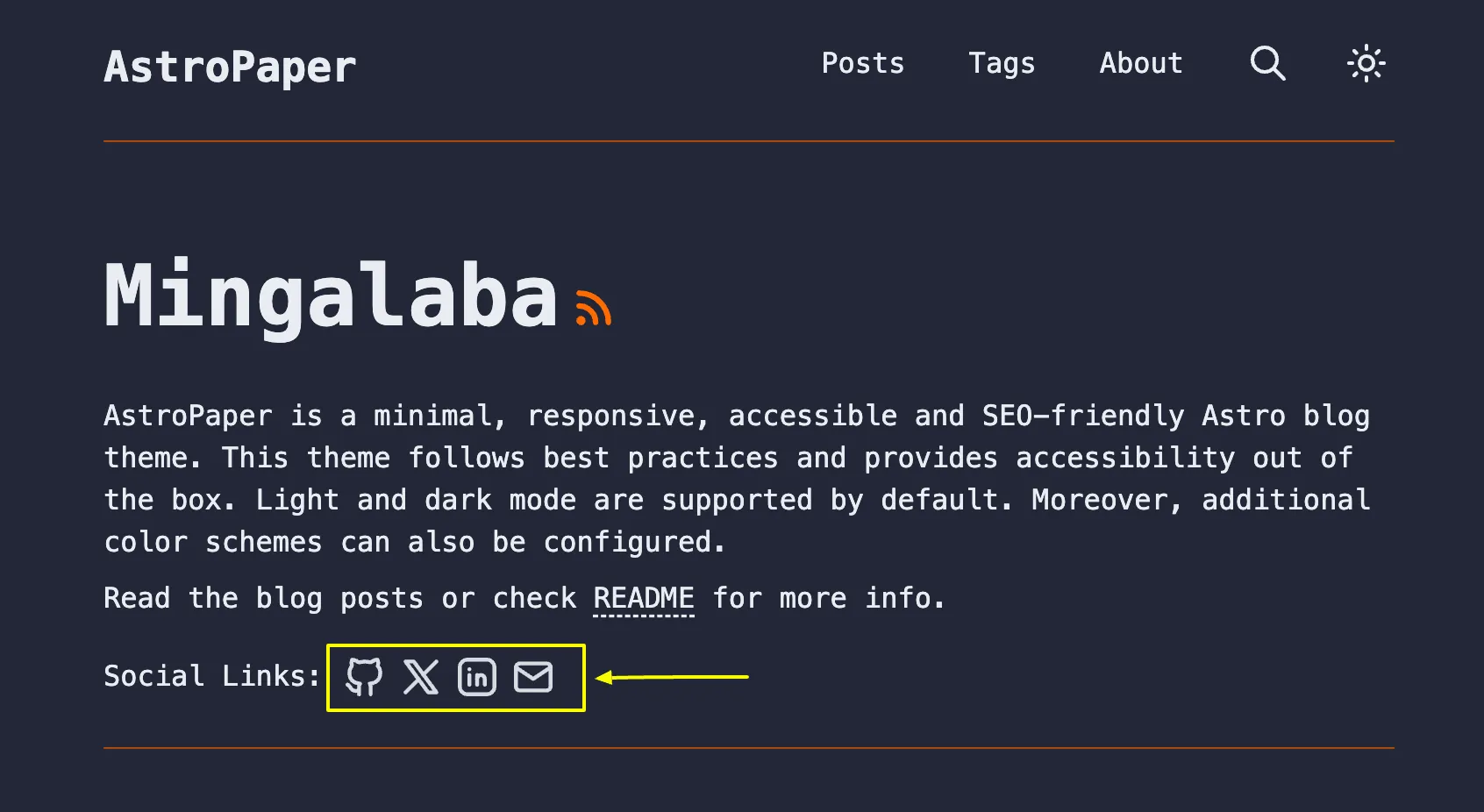Click the Mingalaba heading
The image size is (1484, 812).
329,298
